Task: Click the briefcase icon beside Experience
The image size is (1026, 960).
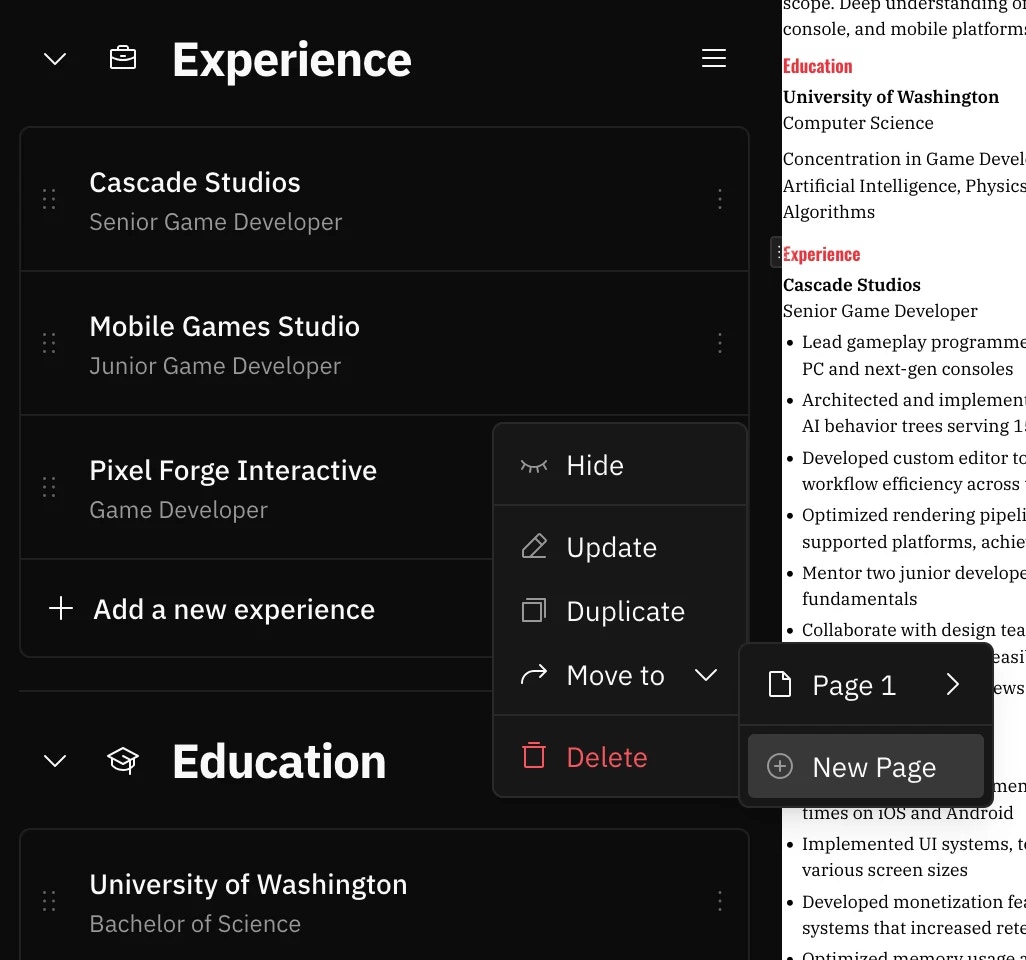Action: pos(122,58)
